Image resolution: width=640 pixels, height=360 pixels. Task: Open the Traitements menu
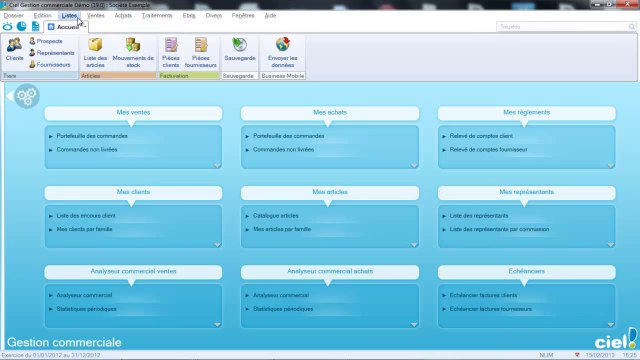(157, 16)
